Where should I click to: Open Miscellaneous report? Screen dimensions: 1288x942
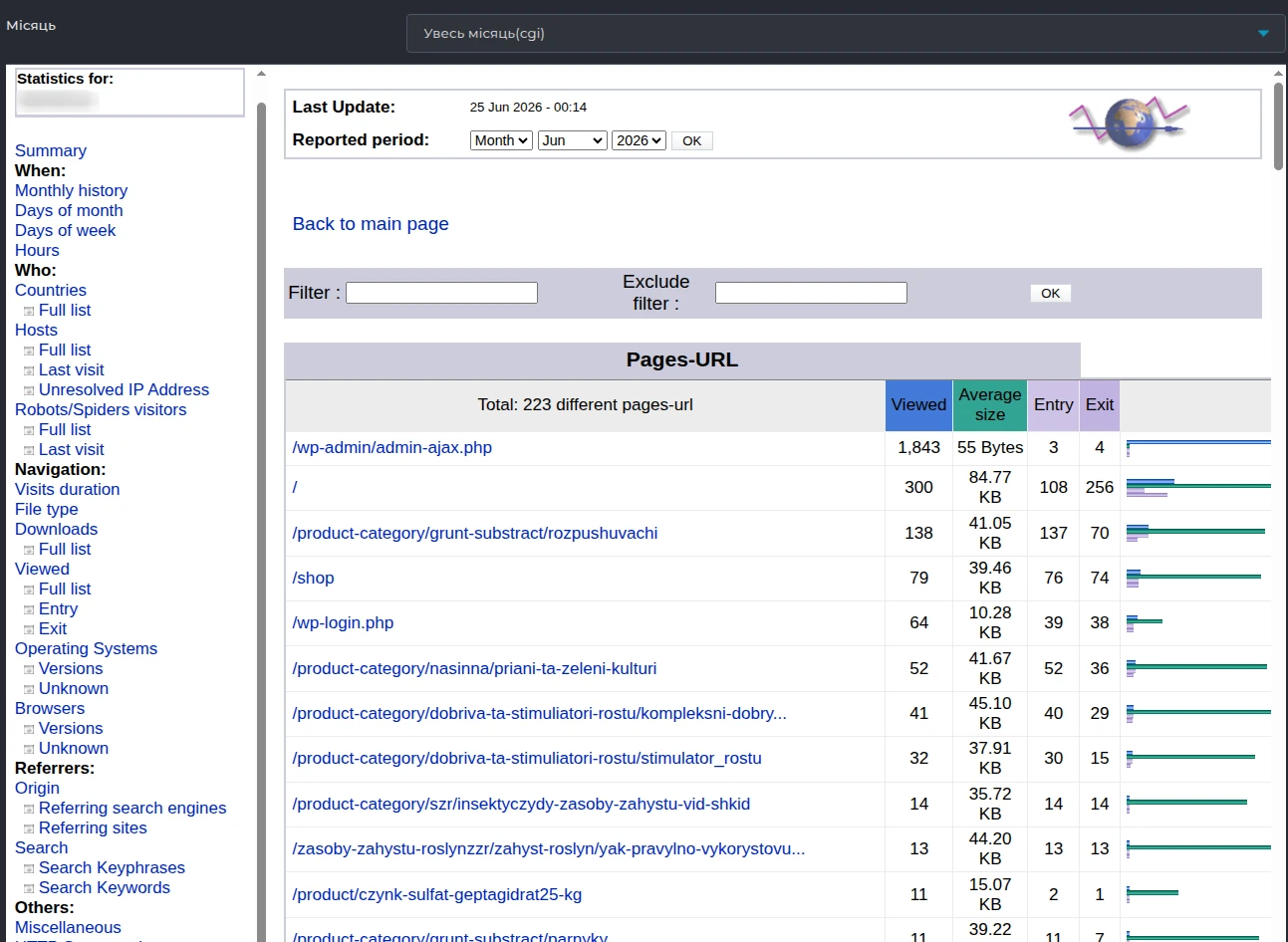[x=68, y=927]
